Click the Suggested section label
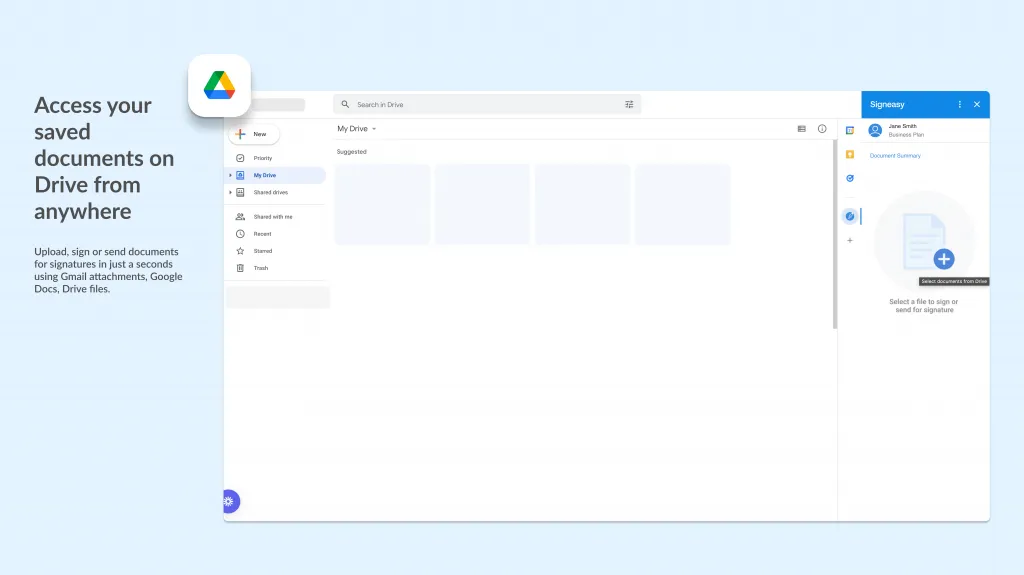Screen dimensions: 1024x575 (351, 152)
